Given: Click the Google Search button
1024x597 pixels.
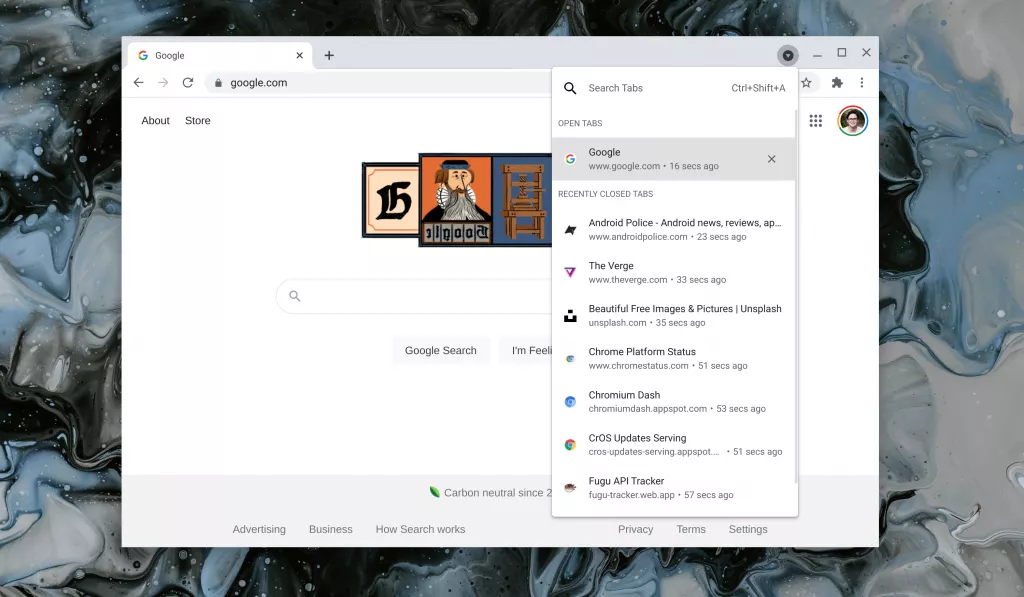Looking at the screenshot, I should pyautogui.click(x=440, y=351).
